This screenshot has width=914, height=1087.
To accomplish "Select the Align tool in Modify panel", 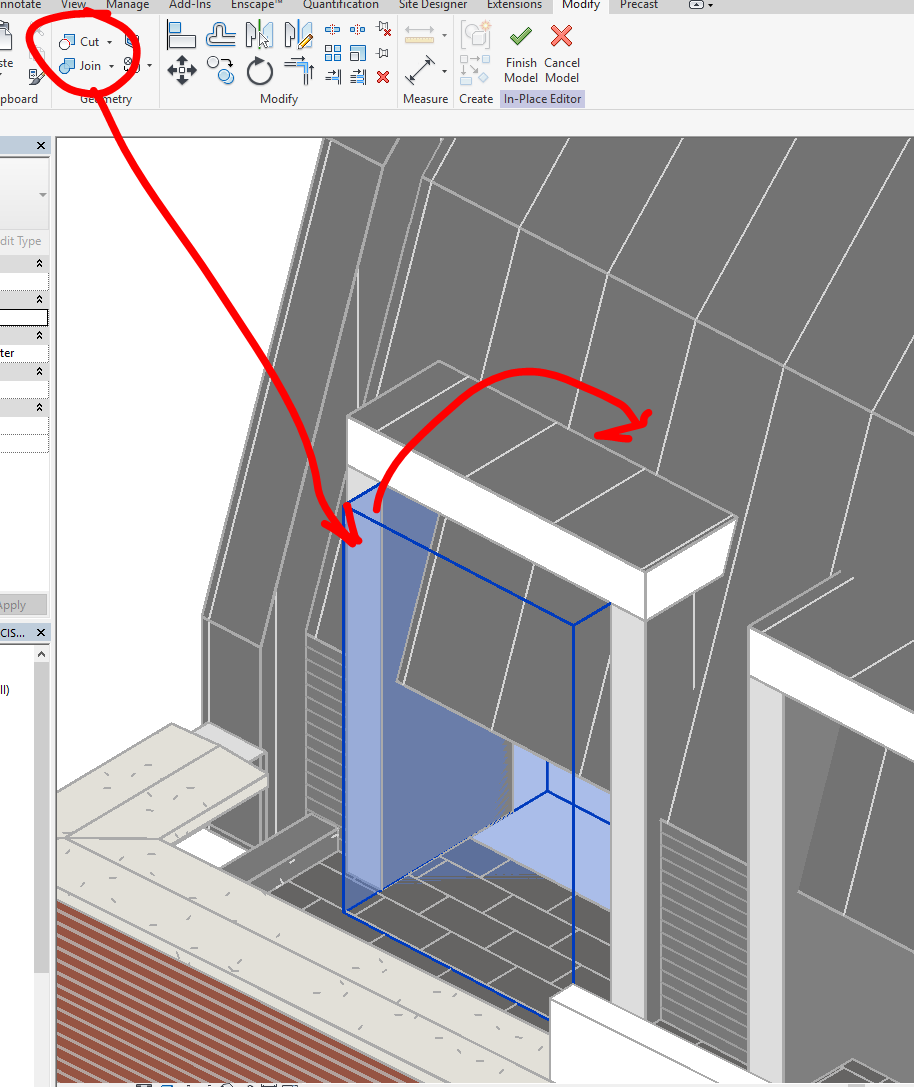I will (181, 34).
